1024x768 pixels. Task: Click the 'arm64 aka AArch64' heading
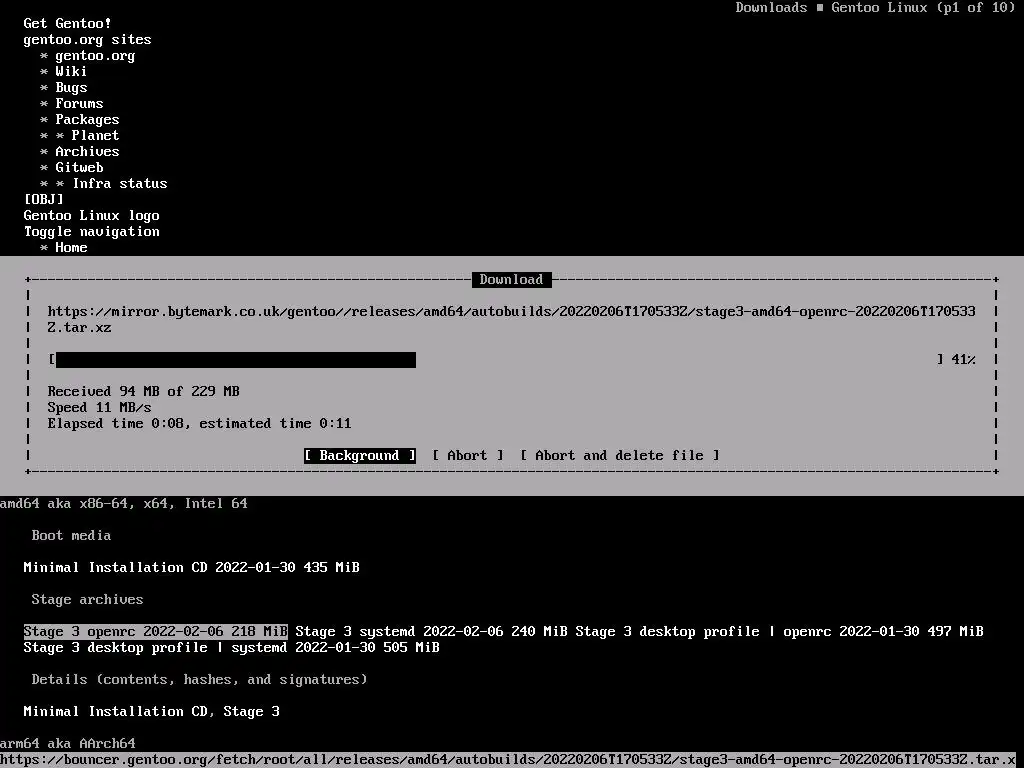pos(68,743)
